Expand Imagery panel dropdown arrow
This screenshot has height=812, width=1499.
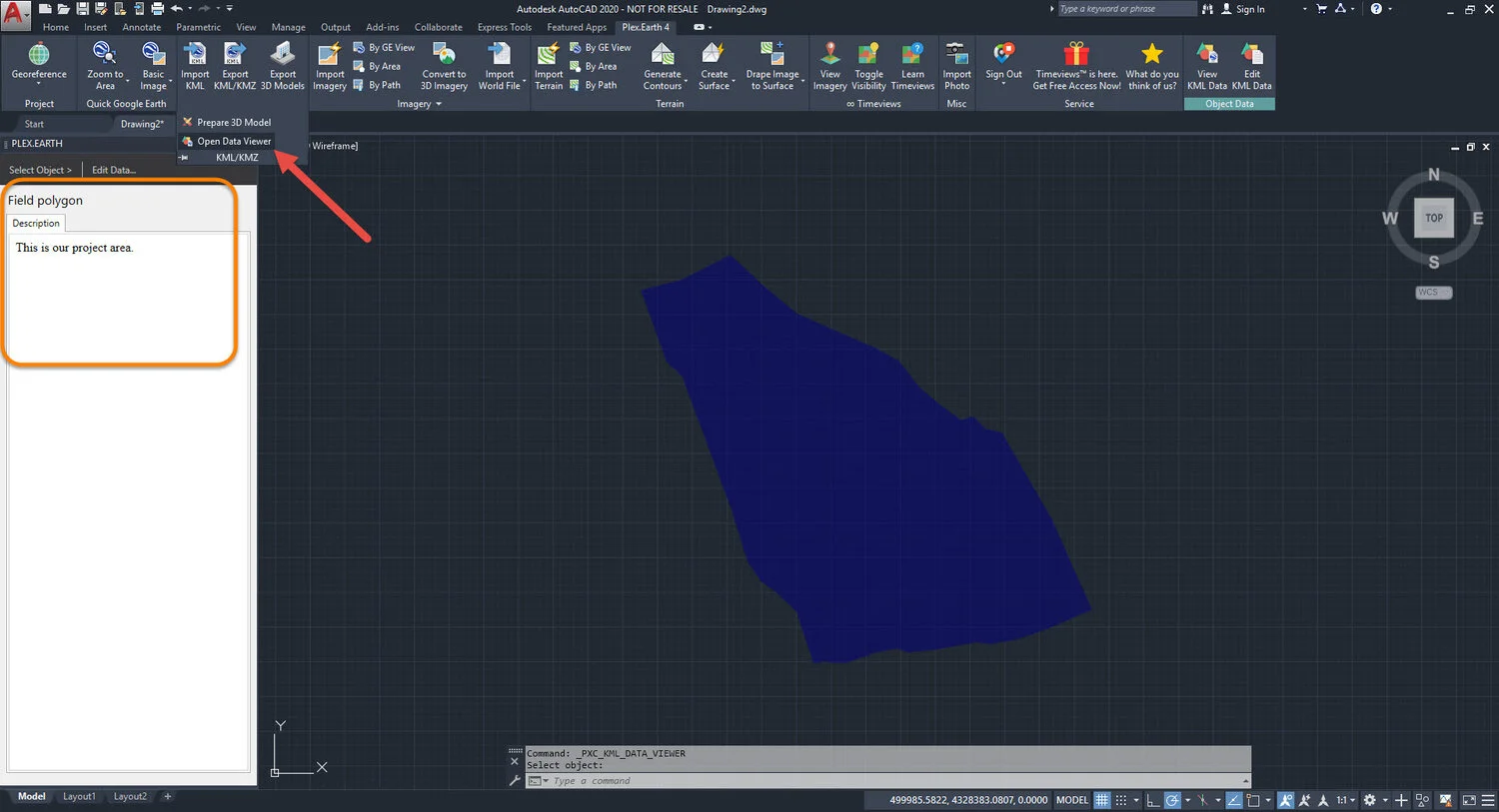(438, 104)
